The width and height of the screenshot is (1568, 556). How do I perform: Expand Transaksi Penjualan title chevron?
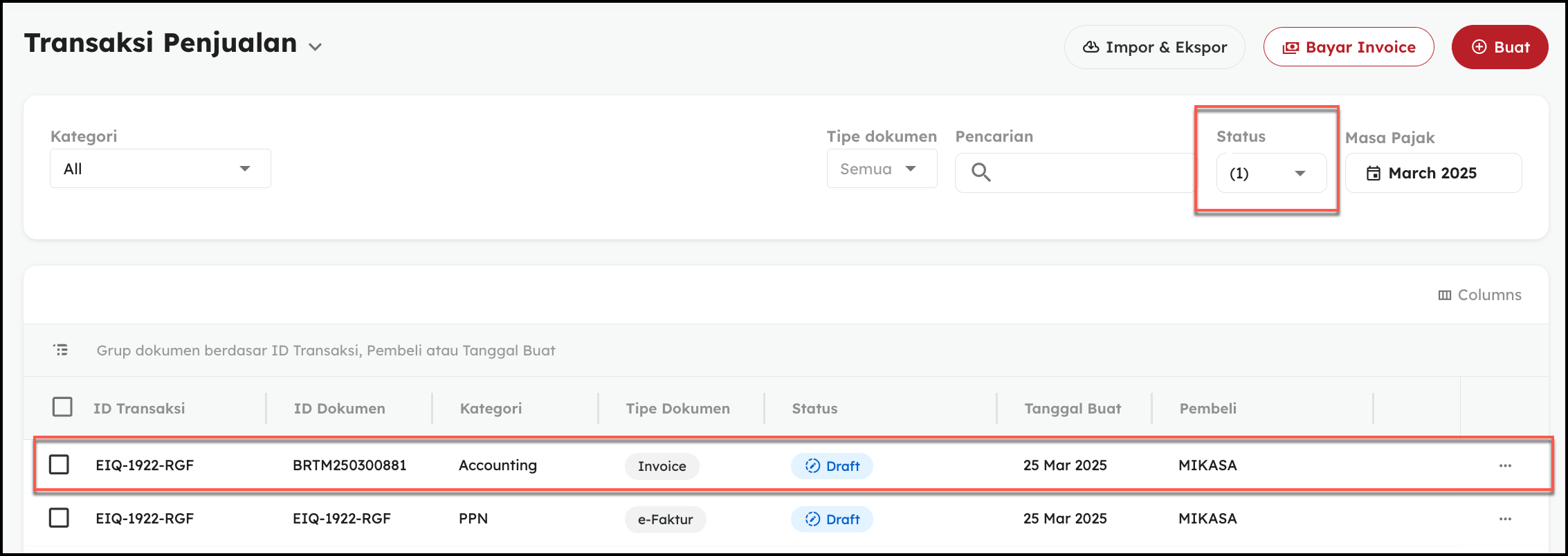point(316,47)
